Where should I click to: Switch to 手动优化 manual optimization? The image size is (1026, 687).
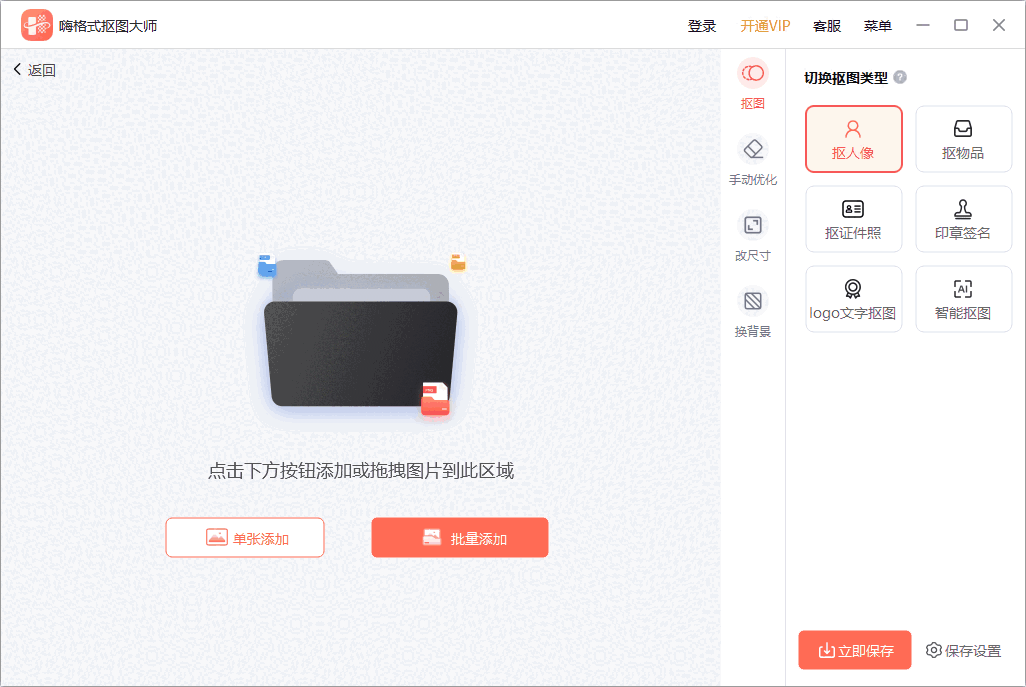(x=752, y=161)
